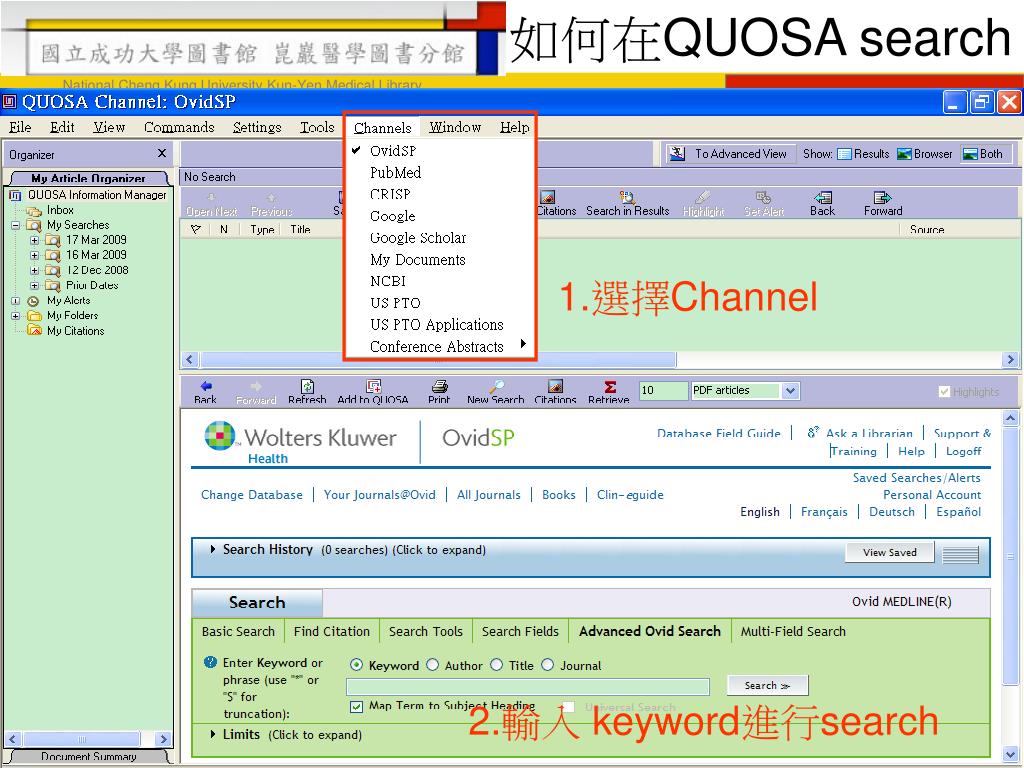Expand the Prior Dates folder
This screenshot has width=1024, height=768.
(35, 285)
